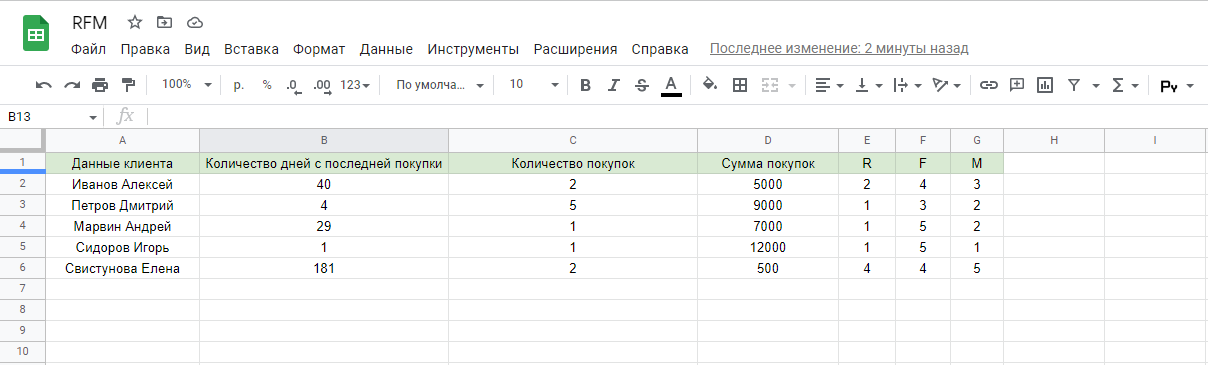Open the functions sigma menu
This screenshot has height=365, width=1208.
click(1126, 85)
